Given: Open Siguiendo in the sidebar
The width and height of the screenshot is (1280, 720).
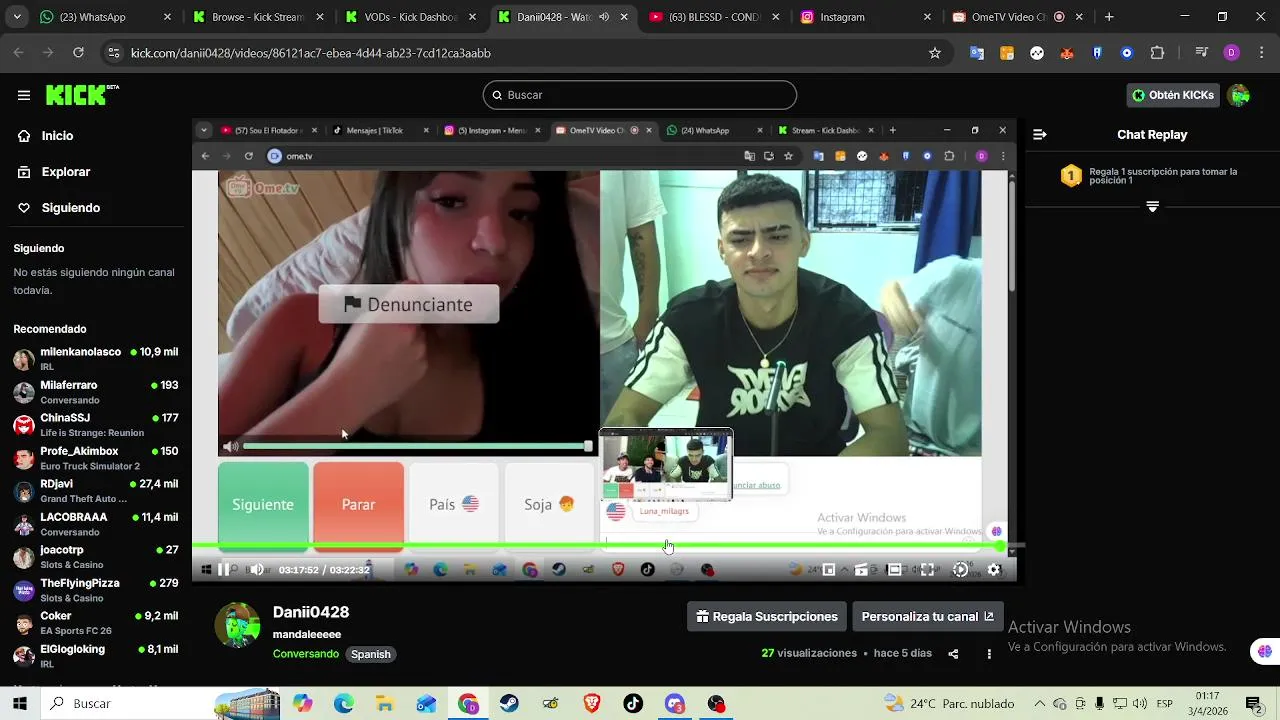Looking at the screenshot, I should (x=94, y=208).
